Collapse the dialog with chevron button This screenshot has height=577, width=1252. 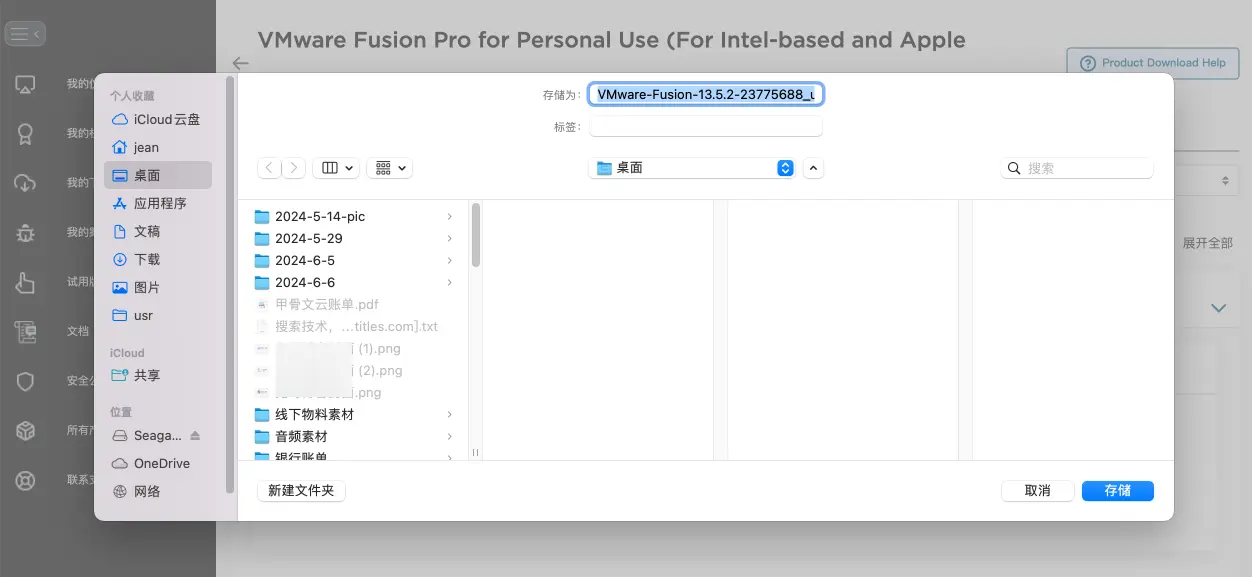pyautogui.click(x=813, y=168)
